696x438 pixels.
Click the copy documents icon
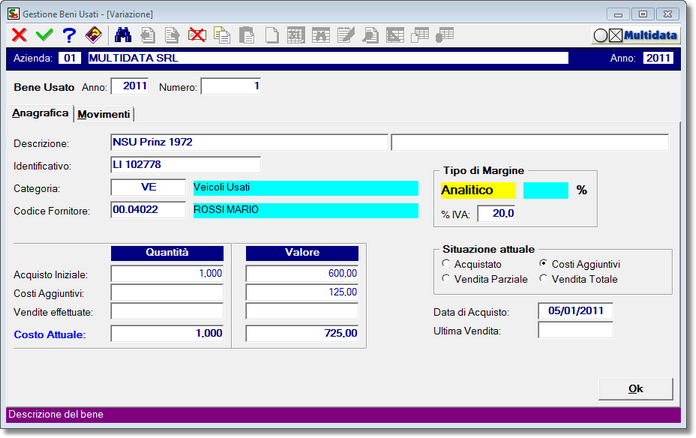[x=222, y=35]
